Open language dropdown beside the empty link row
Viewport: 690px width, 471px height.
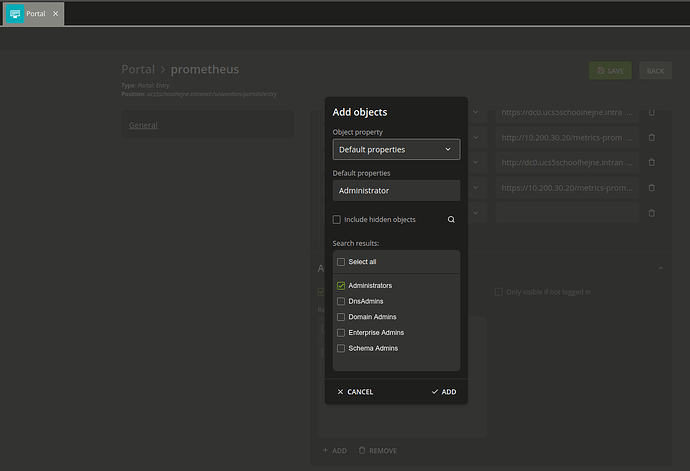476,213
